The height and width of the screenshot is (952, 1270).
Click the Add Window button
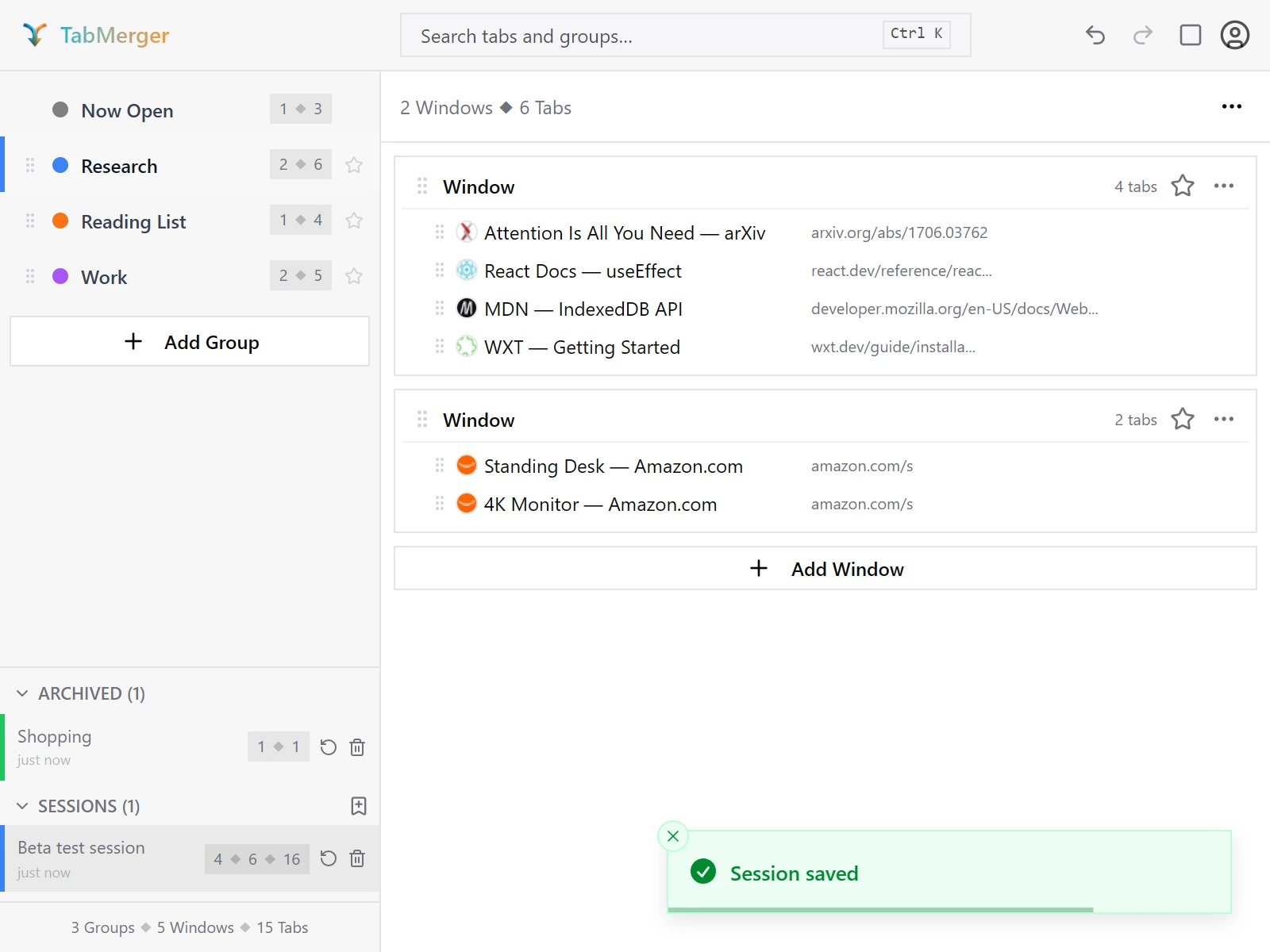point(825,568)
